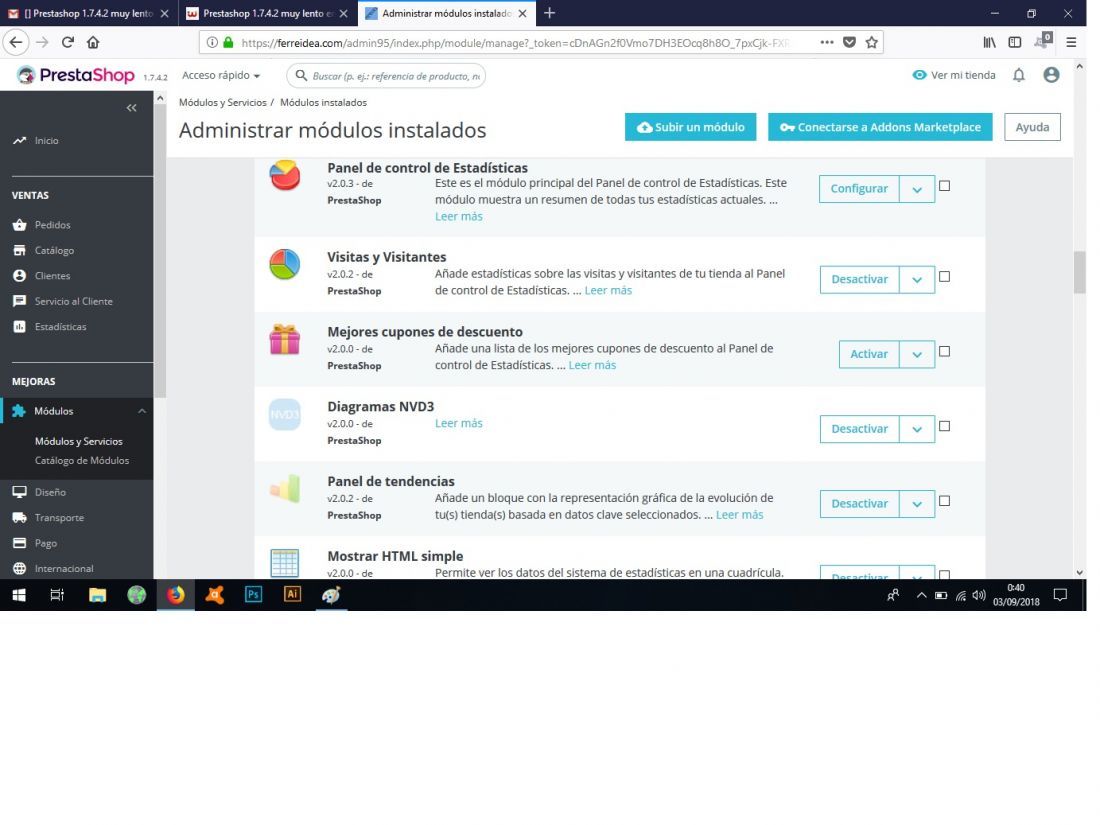Open Firefox page actions ellipsis
Screen dimensions: 1100x825
(x=826, y=43)
